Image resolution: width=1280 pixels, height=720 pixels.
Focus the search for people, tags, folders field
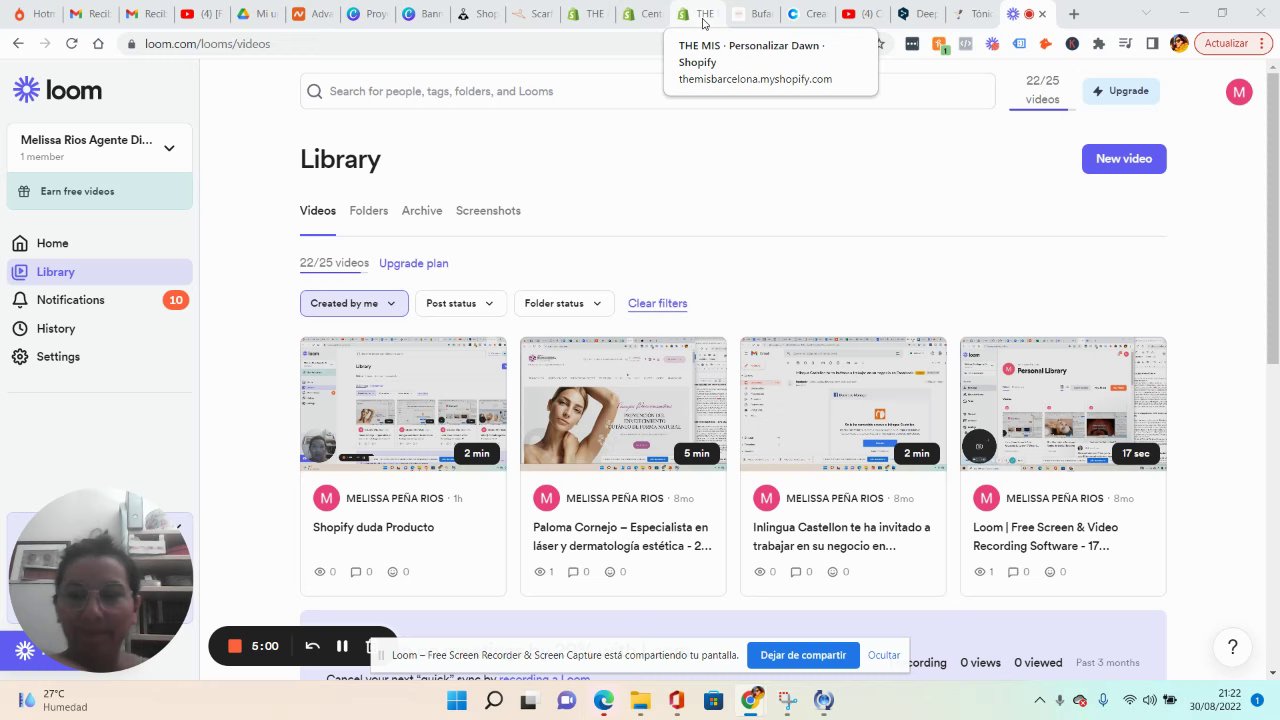pos(647,91)
